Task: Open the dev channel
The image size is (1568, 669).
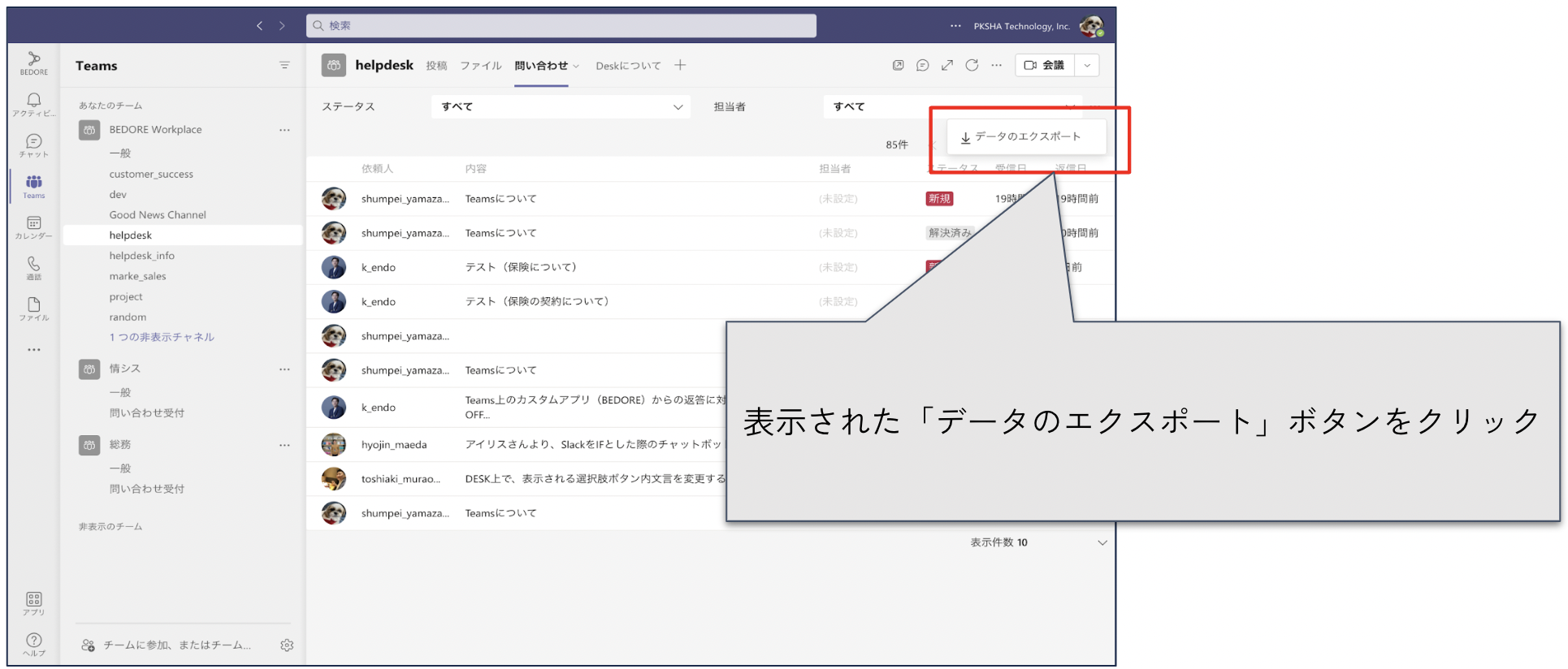Action: (x=118, y=195)
